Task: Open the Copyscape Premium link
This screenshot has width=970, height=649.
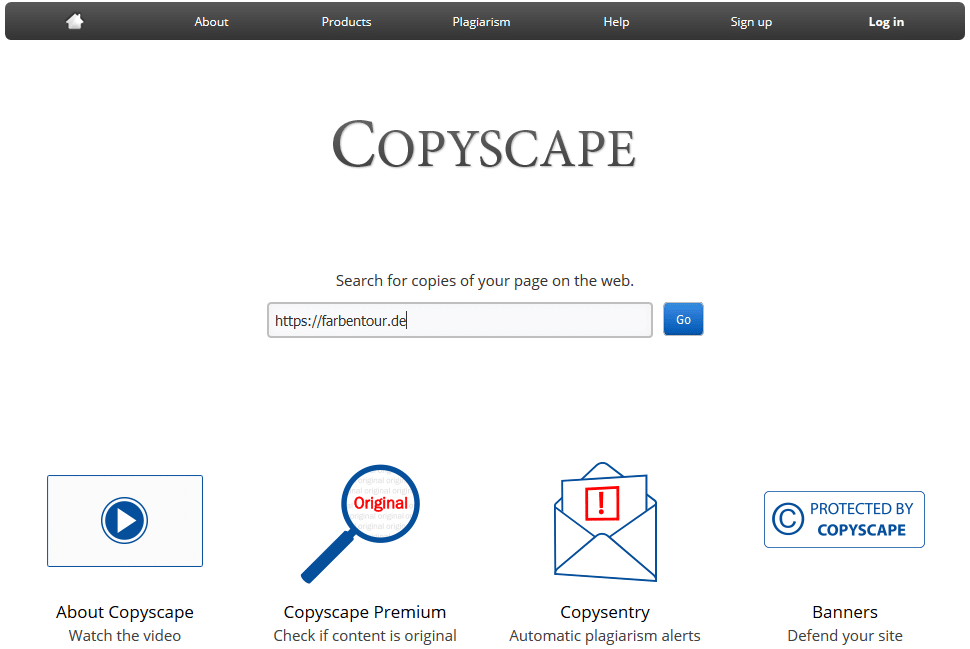Action: tap(365, 612)
